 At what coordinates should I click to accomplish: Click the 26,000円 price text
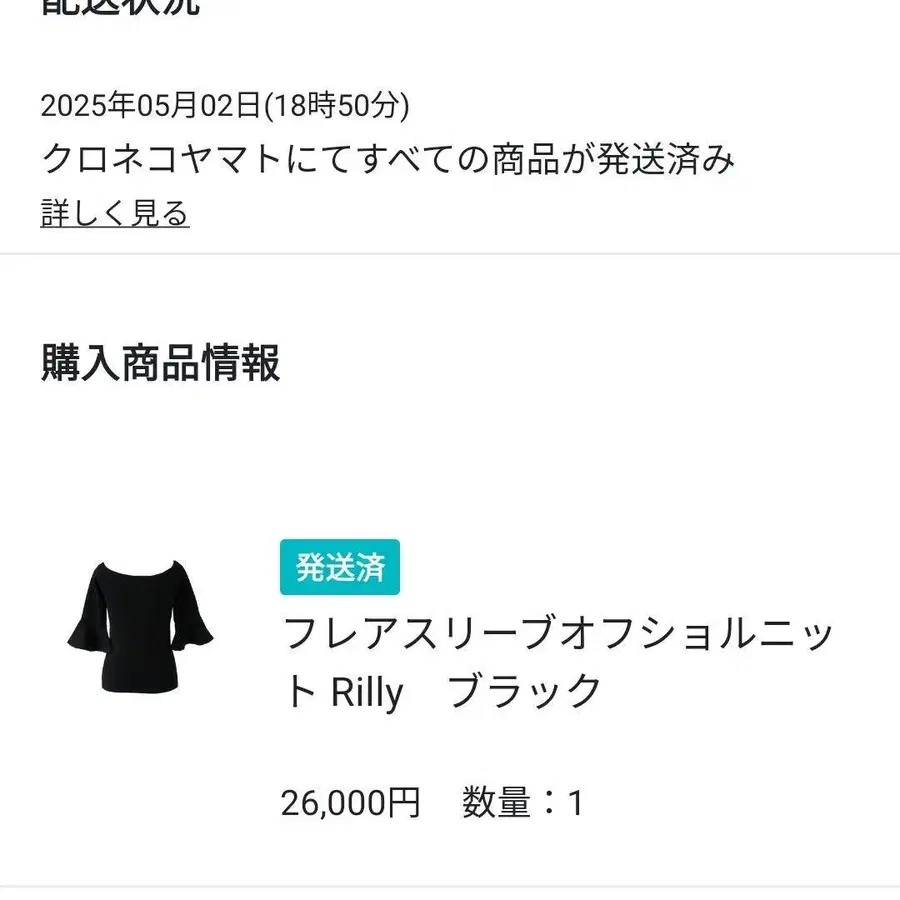(x=351, y=802)
